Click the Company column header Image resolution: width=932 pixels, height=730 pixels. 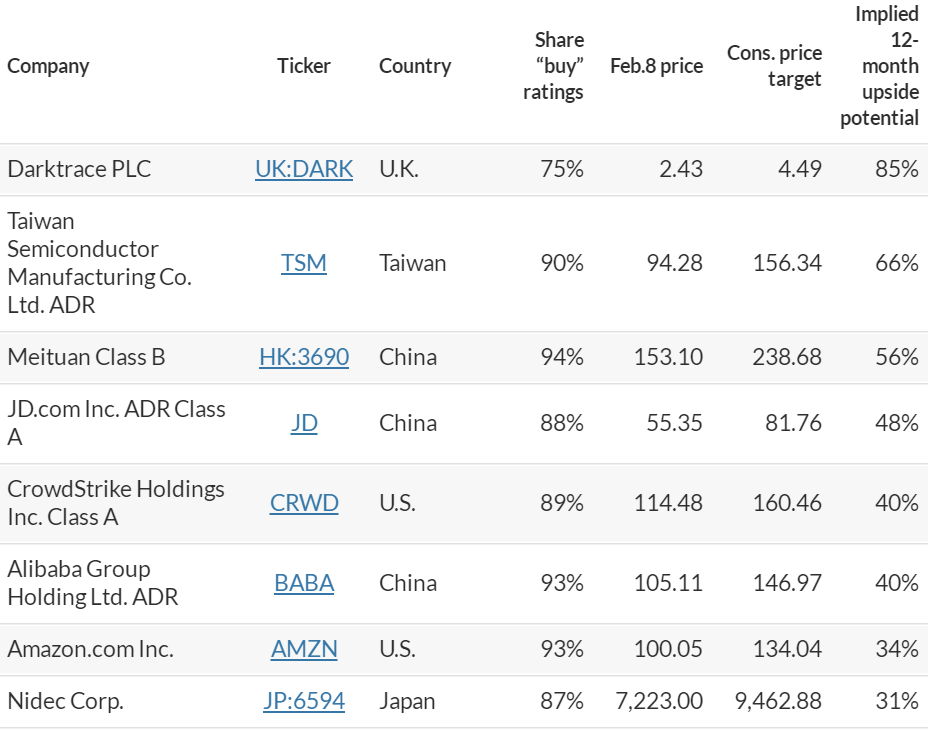click(48, 66)
